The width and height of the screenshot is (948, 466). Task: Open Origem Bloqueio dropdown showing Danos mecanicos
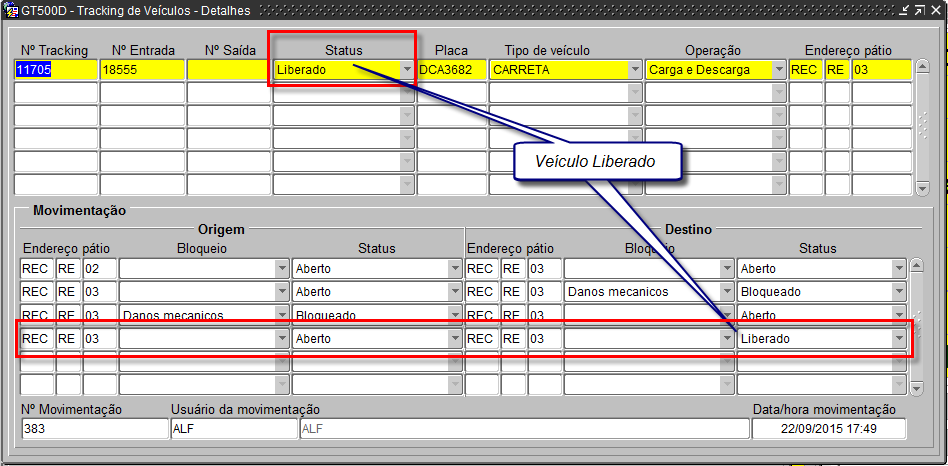(282, 315)
